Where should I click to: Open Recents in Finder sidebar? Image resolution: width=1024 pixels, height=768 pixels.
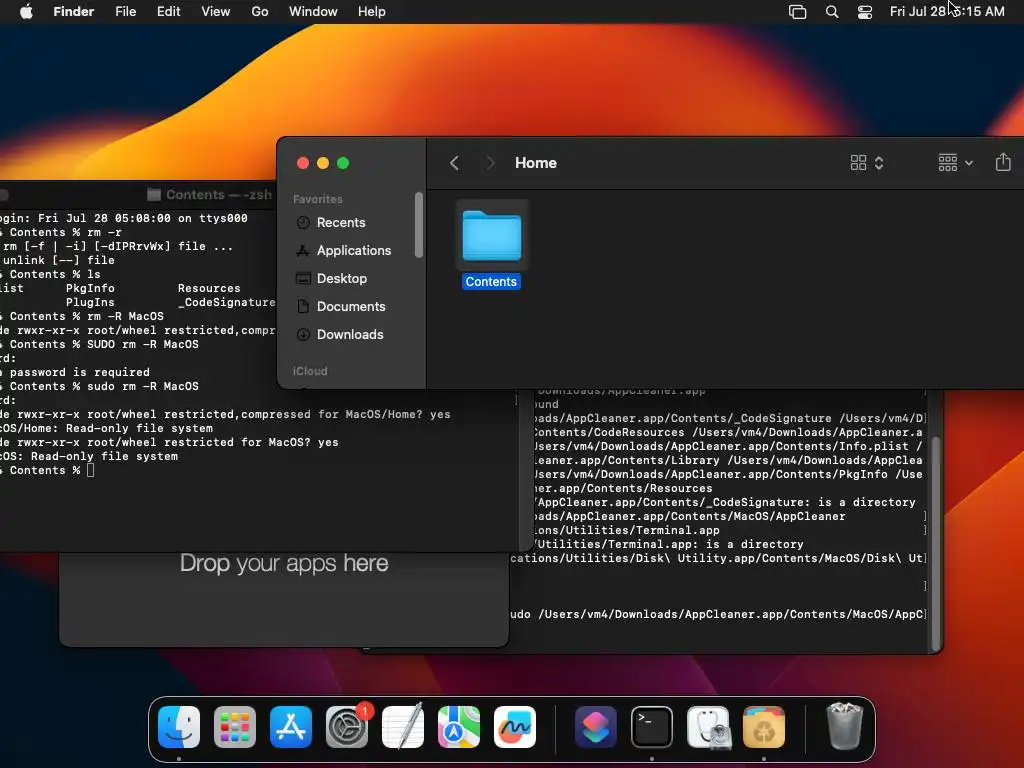(x=341, y=223)
